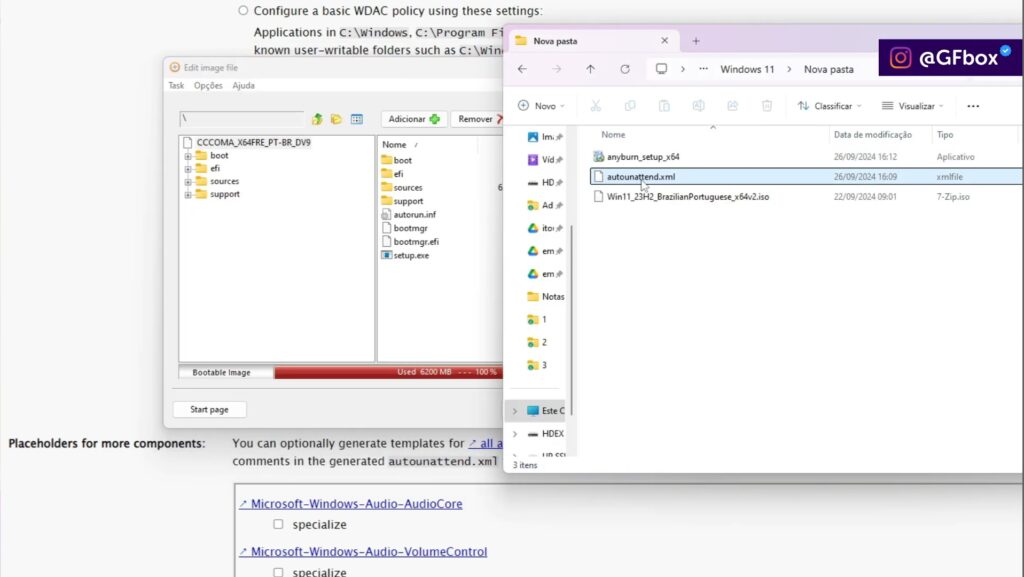This screenshot has height=577, width=1024.
Task: Open sidebar folder named 3
Action: (537, 366)
